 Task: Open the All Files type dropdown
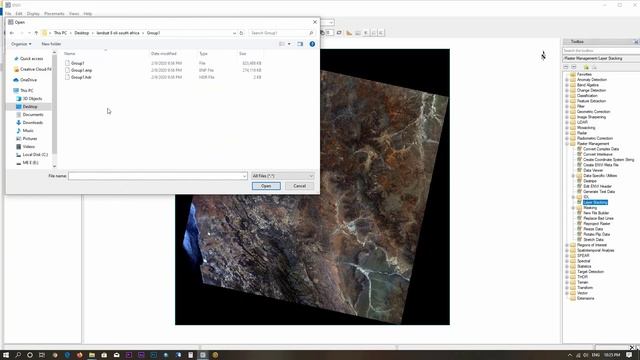[x=283, y=176]
